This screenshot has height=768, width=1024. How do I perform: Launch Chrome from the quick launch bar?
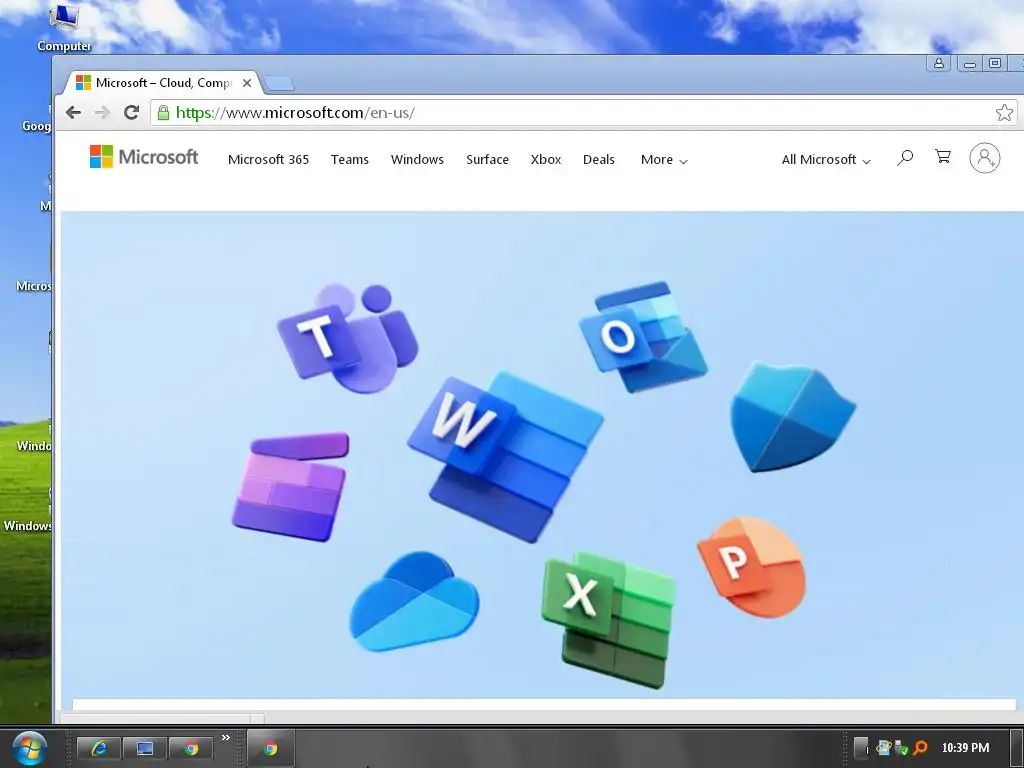pos(191,748)
